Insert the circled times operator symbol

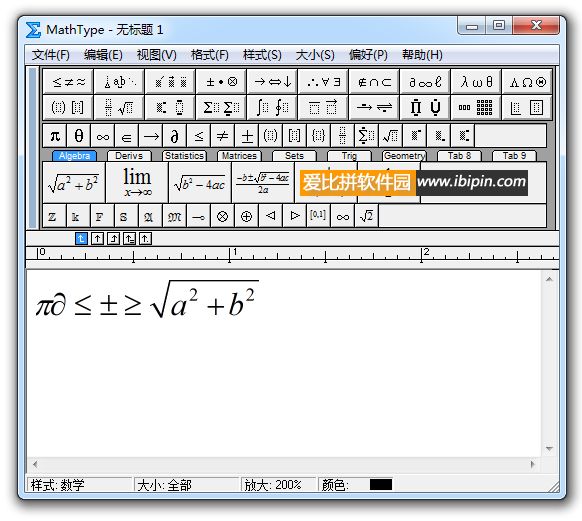click(x=222, y=216)
